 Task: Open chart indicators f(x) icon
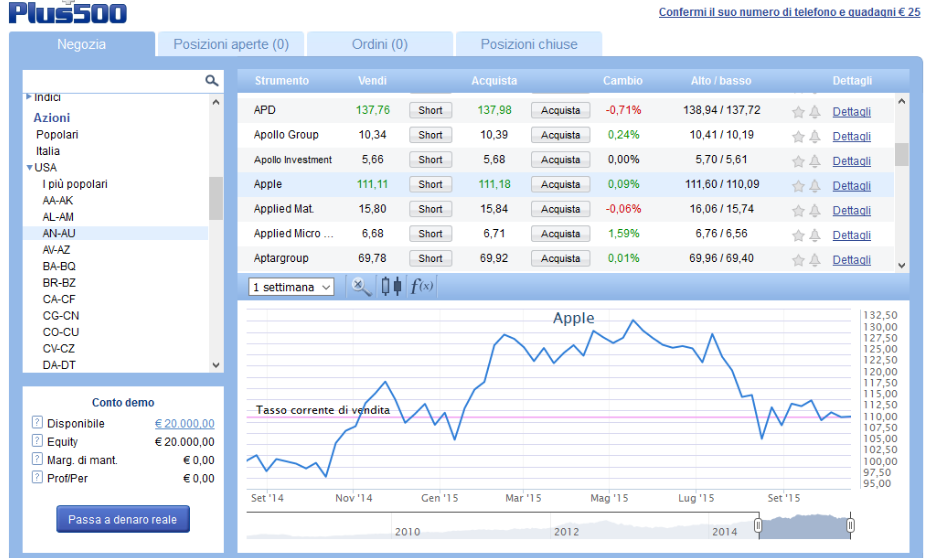pos(422,287)
